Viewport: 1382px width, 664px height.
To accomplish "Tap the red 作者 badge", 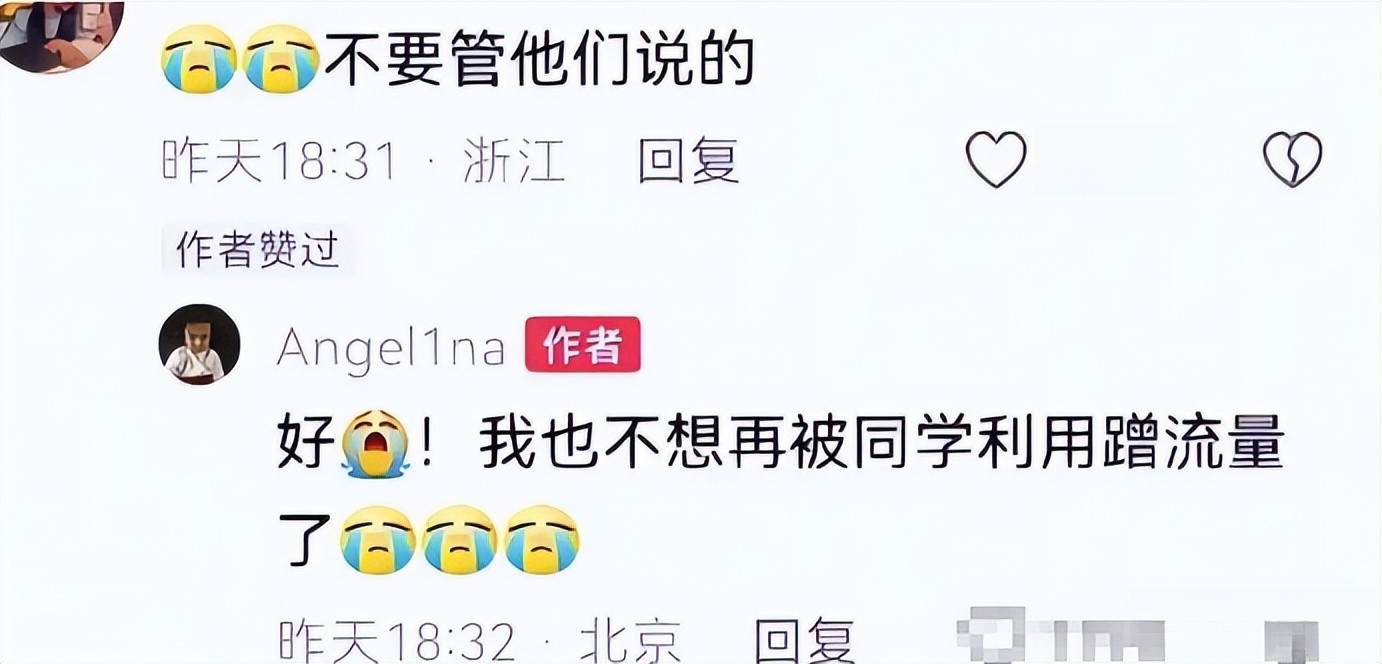I will click(x=583, y=346).
